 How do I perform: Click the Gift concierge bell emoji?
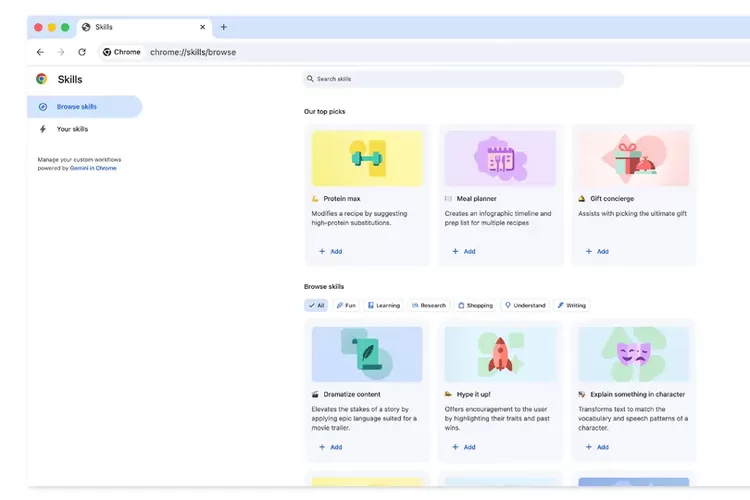point(582,199)
